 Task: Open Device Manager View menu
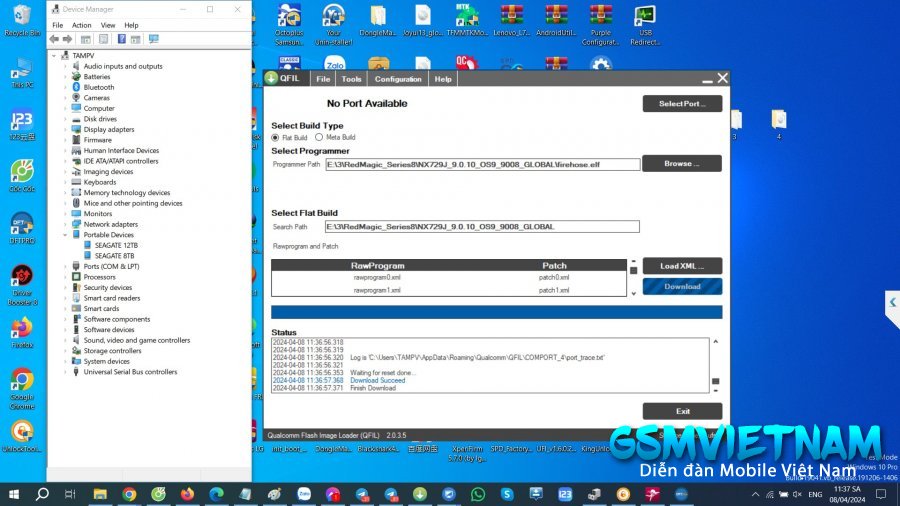108,25
